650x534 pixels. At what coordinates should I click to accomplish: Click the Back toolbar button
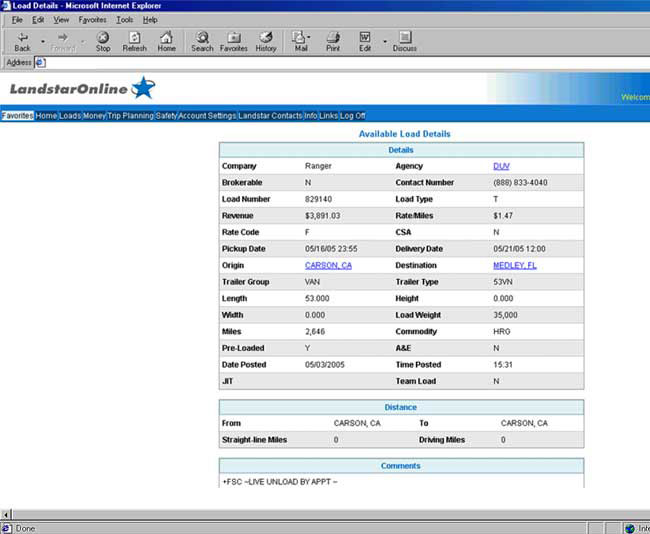22,42
